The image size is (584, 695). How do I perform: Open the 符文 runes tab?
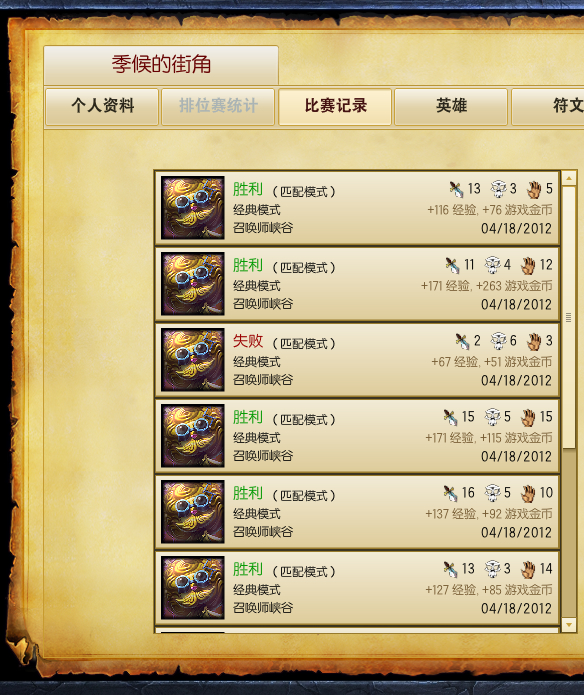548,107
